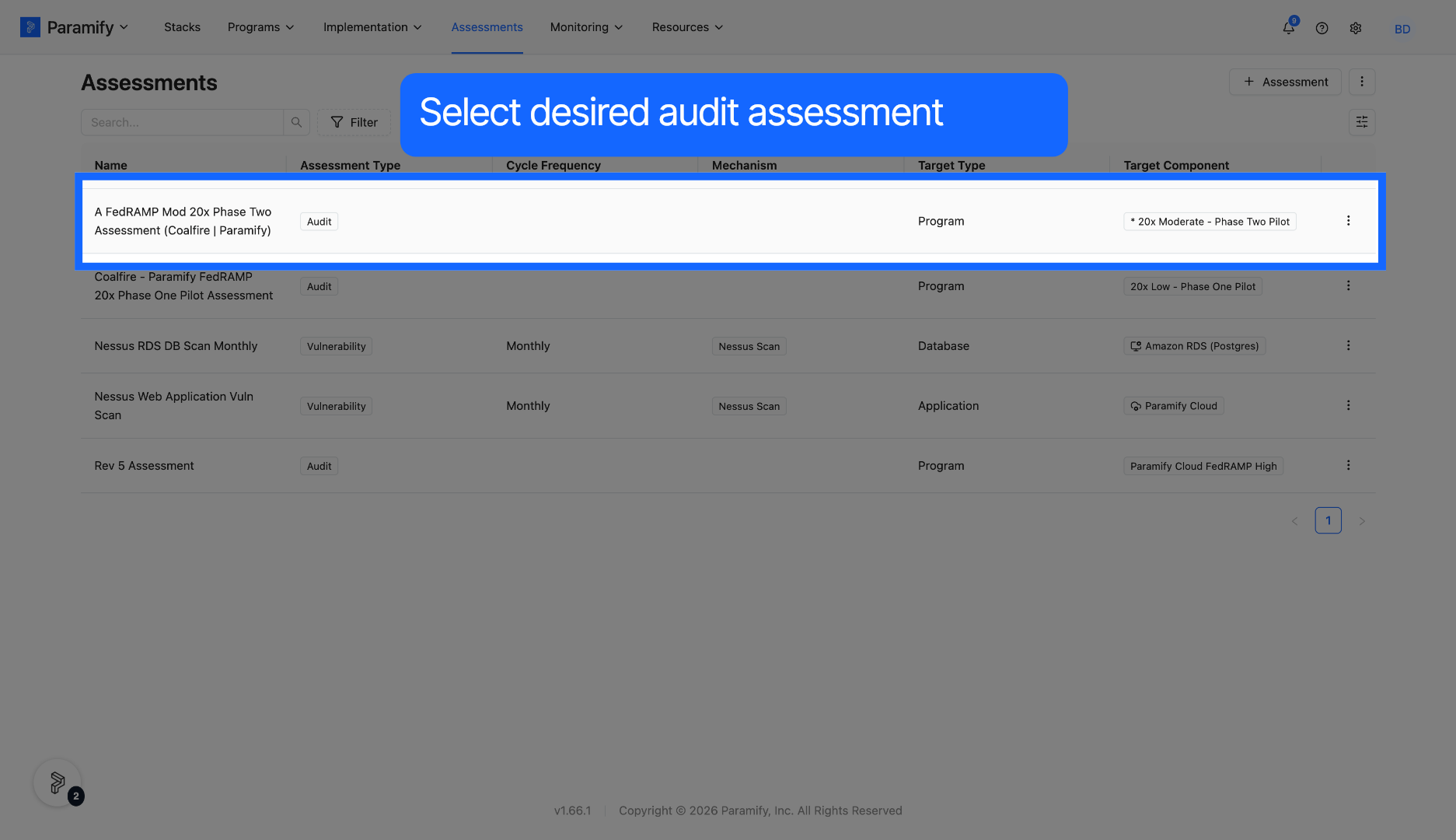This screenshot has height=840, width=1456.
Task: Open the help question mark icon
Action: point(1322,28)
